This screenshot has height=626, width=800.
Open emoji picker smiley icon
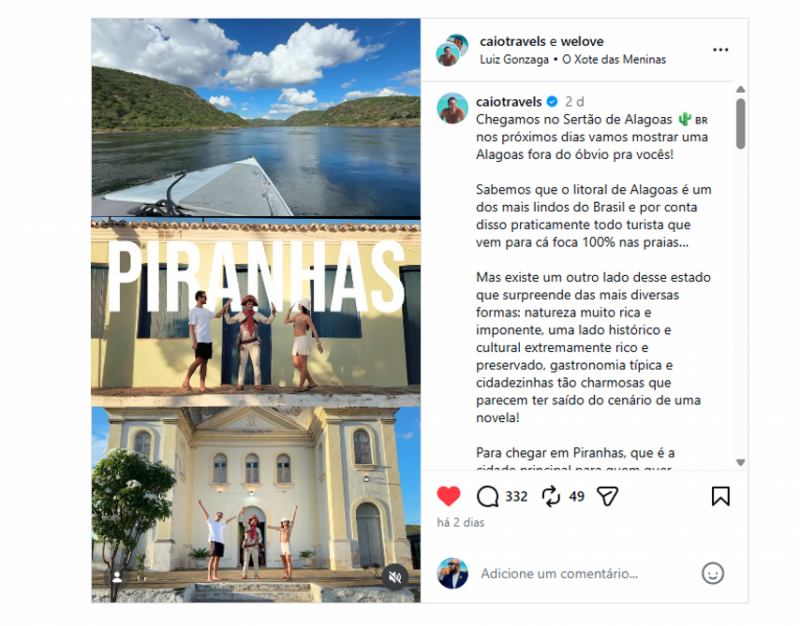tap(712, 573)
